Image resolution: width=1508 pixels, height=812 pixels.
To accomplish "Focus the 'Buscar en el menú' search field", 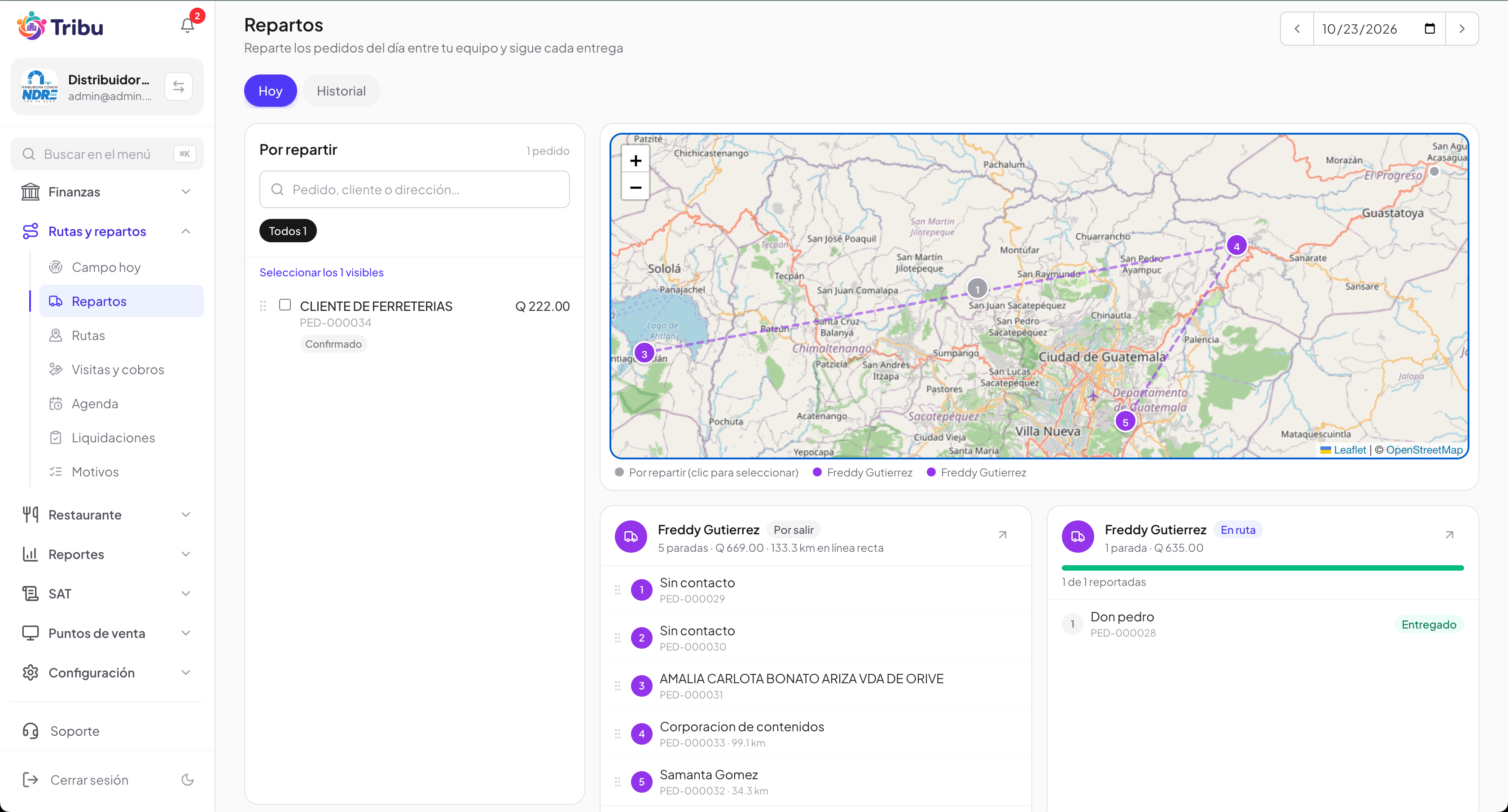I will (x=107, y=154).
